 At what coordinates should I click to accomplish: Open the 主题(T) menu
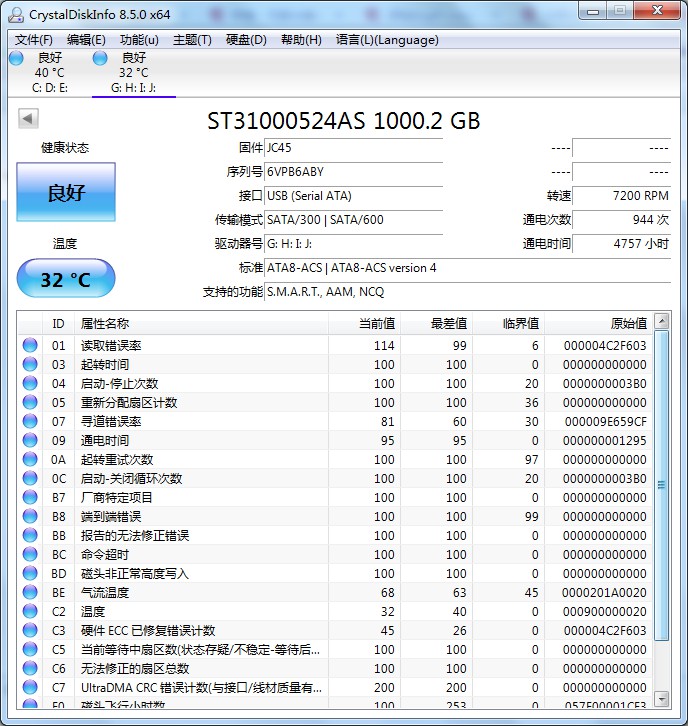click(192, 40)
